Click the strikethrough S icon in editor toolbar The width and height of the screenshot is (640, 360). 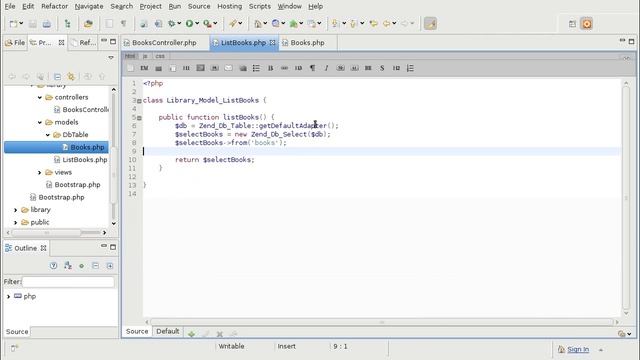tap(382, 68)
